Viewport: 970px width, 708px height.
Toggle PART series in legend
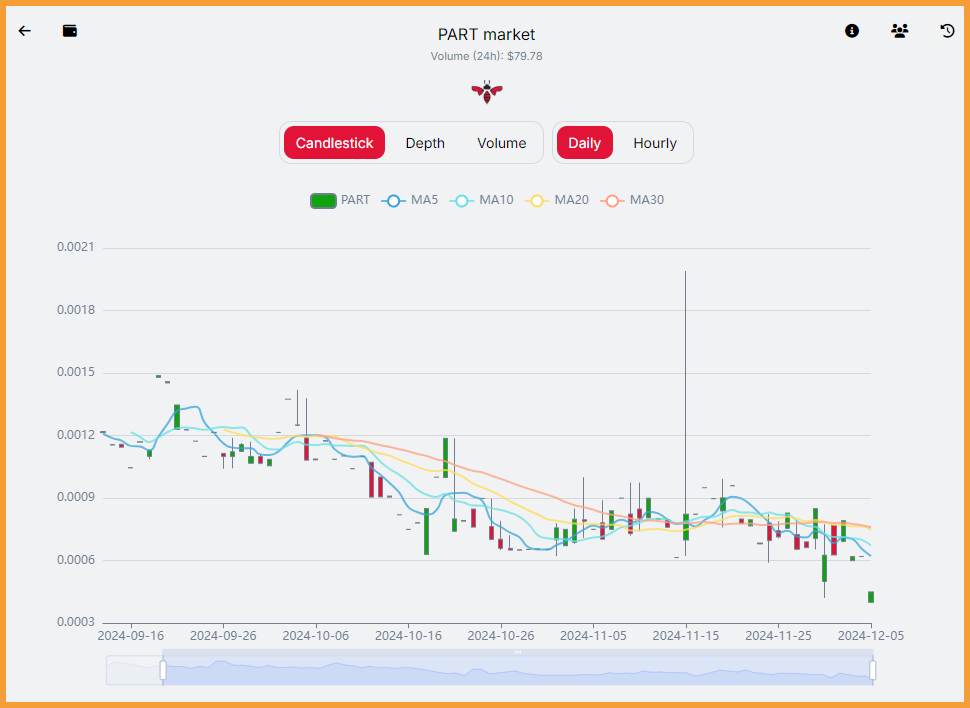pyautogui.click(x=340, y=201)
